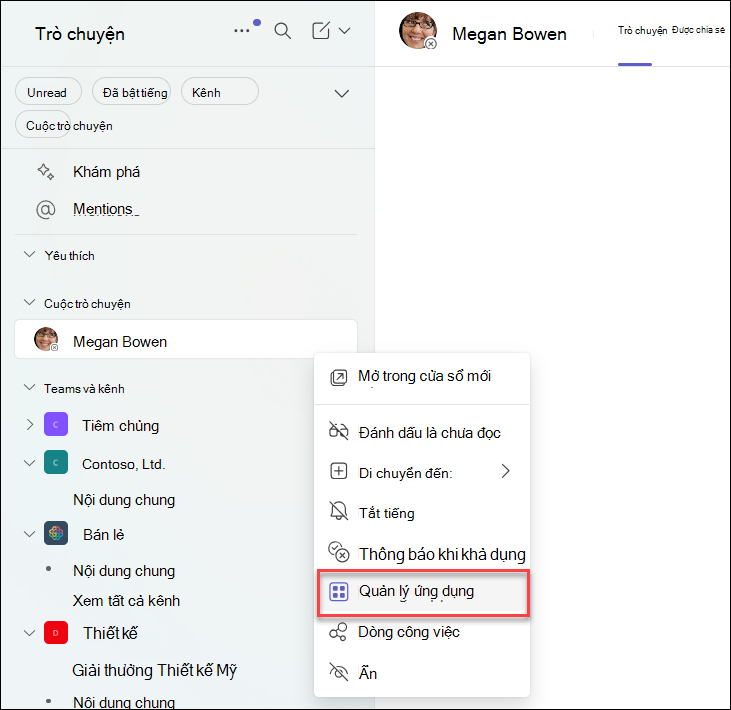Screen dimensions: 731x710
Task: Switch to the Được chia sẻ tab
Action: [x=698, y=30]
